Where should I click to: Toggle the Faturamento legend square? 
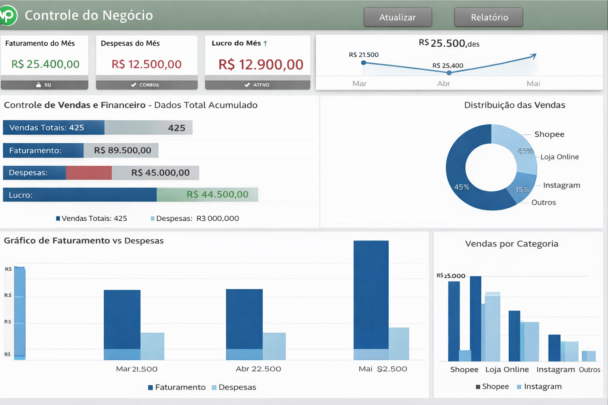pos(150,387)
